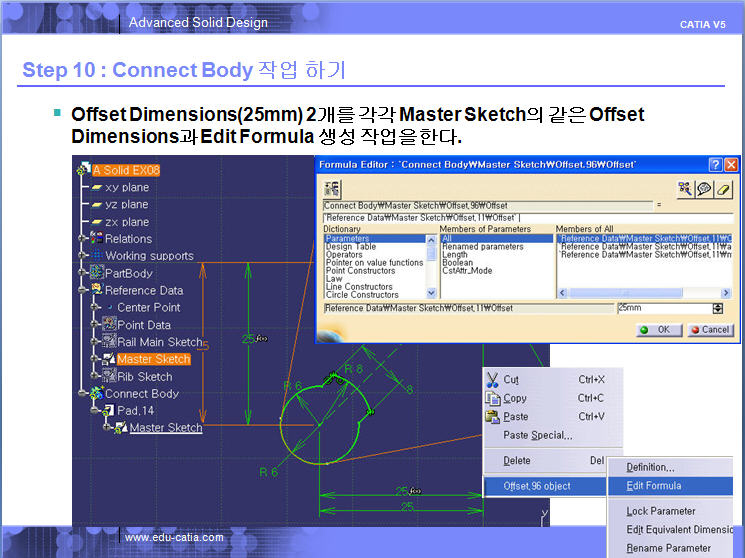
Task: Click the tree links icon left of comment icon
Action: tap(684, 188)
